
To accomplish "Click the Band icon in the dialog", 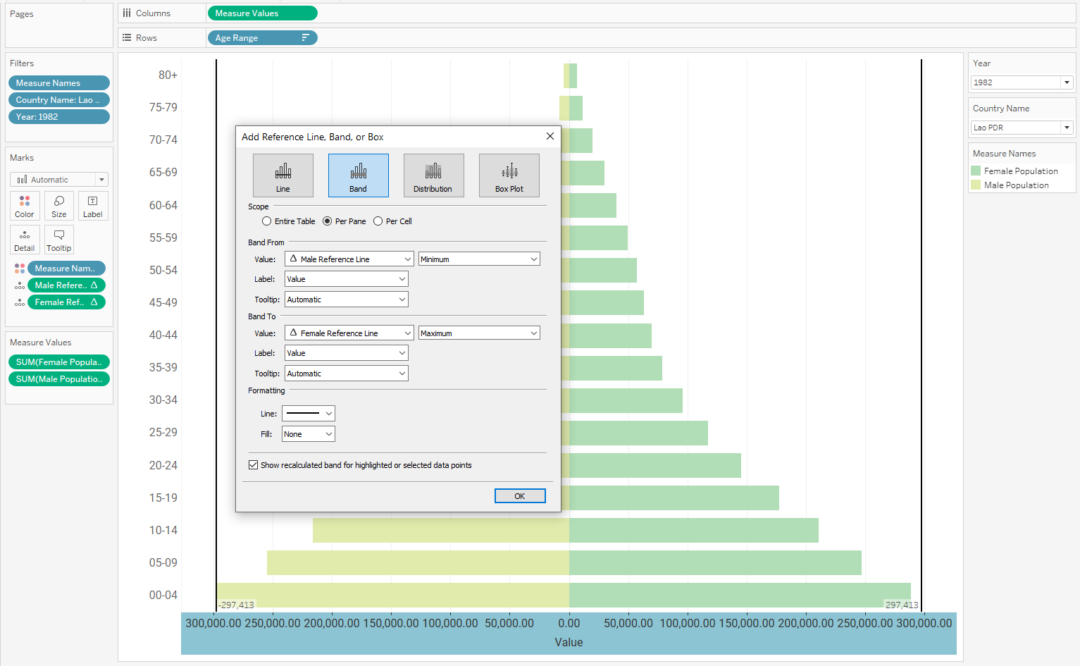I will tap(358, 174).
